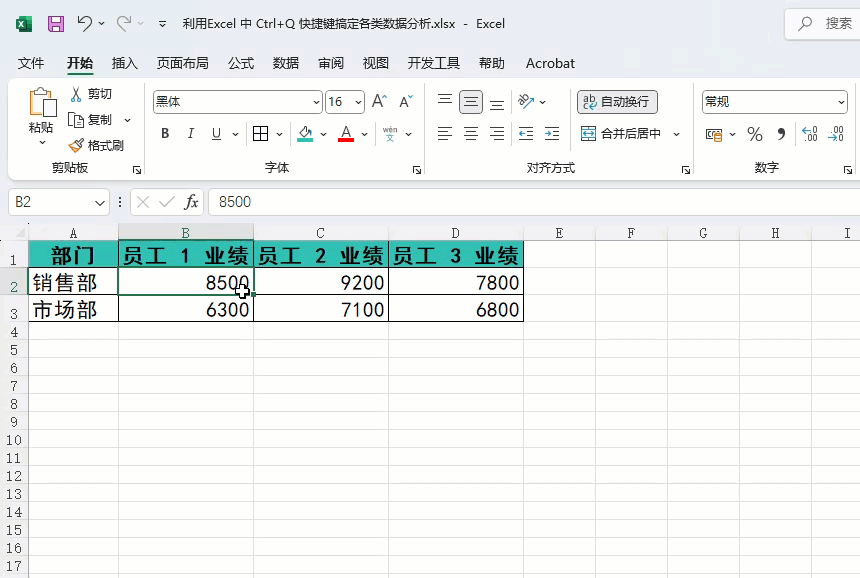Click the phonetic guide wén icon
This screenshot has height=578, width=860.
[x=390, y=133]
